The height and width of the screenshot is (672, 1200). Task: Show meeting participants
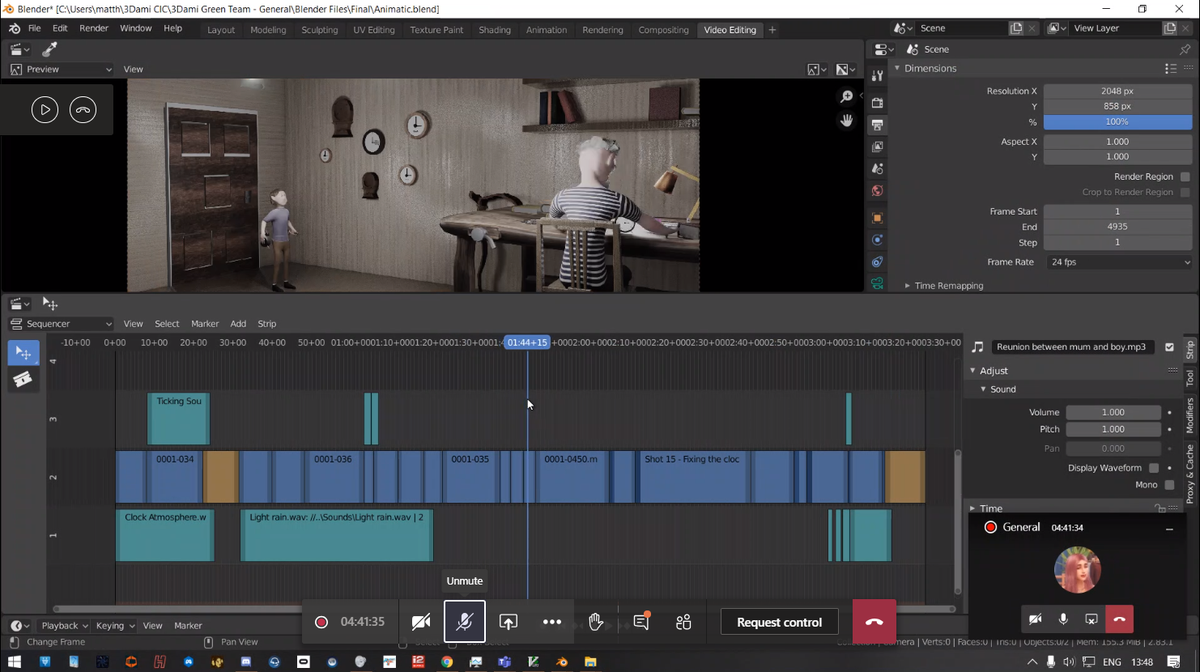pos(684,622)
